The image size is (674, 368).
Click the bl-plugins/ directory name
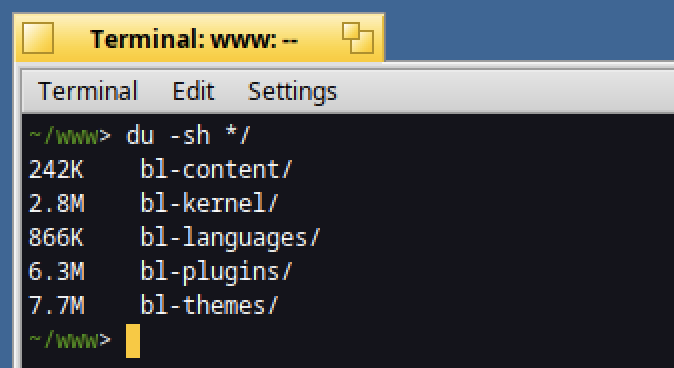click(216, 272)
